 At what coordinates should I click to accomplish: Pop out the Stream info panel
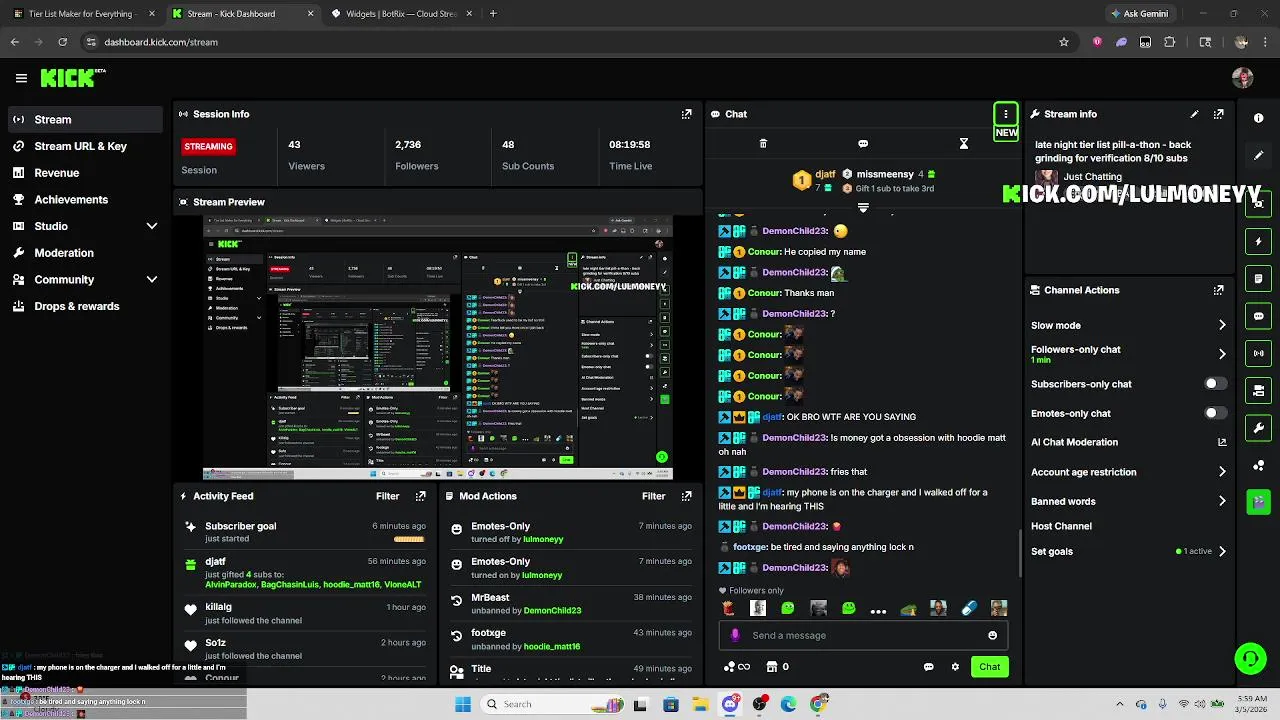(x=1218, y=114)
